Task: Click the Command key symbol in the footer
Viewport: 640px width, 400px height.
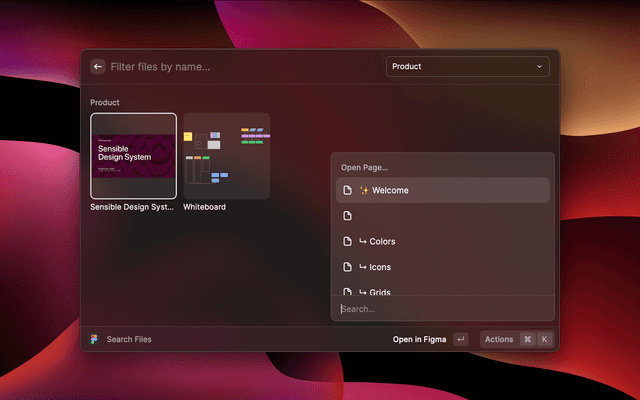Action: click(527, 339)
